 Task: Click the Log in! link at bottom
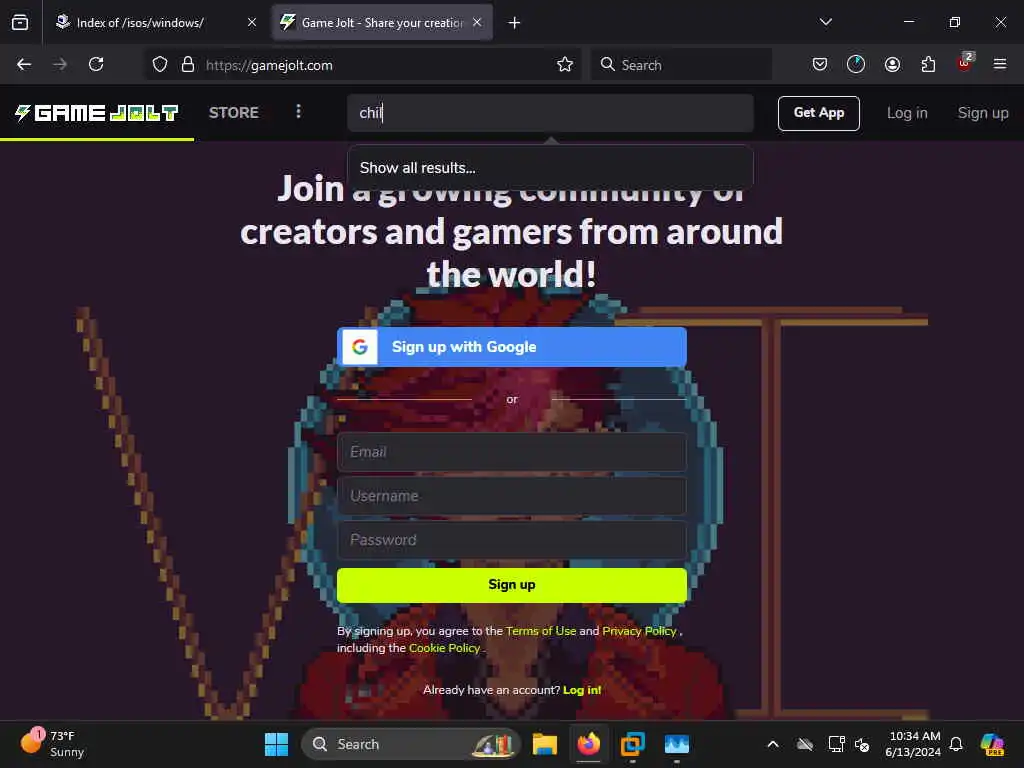click(x=582, y=690)
